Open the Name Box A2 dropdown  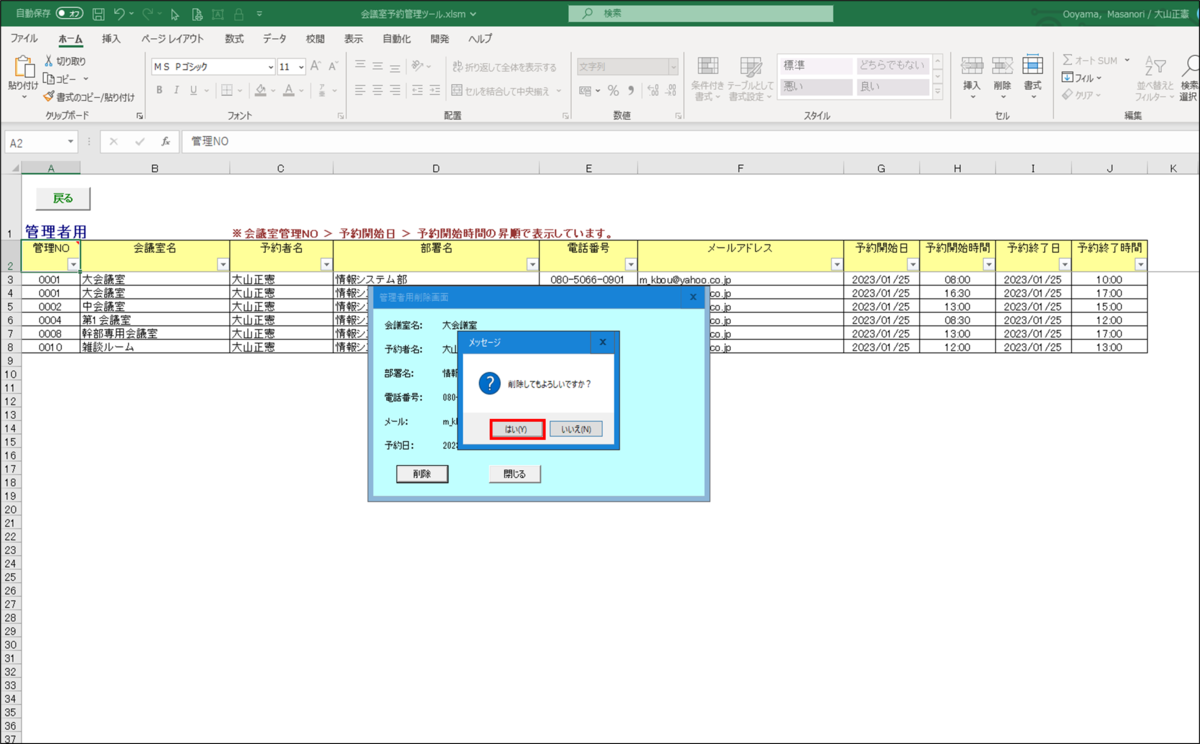[x=71, y=143]
